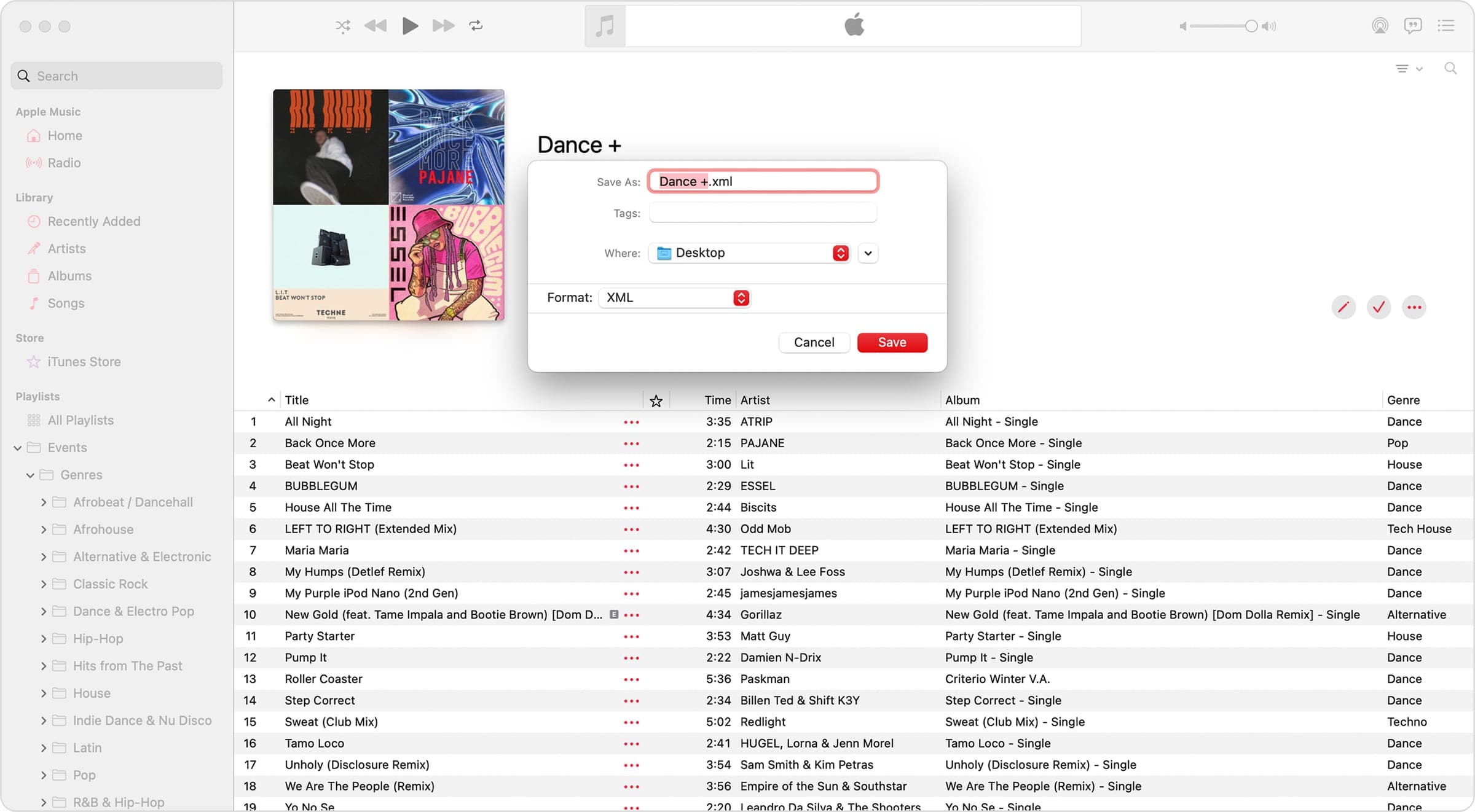Expand the Classic Rock folder

[44, 584]
